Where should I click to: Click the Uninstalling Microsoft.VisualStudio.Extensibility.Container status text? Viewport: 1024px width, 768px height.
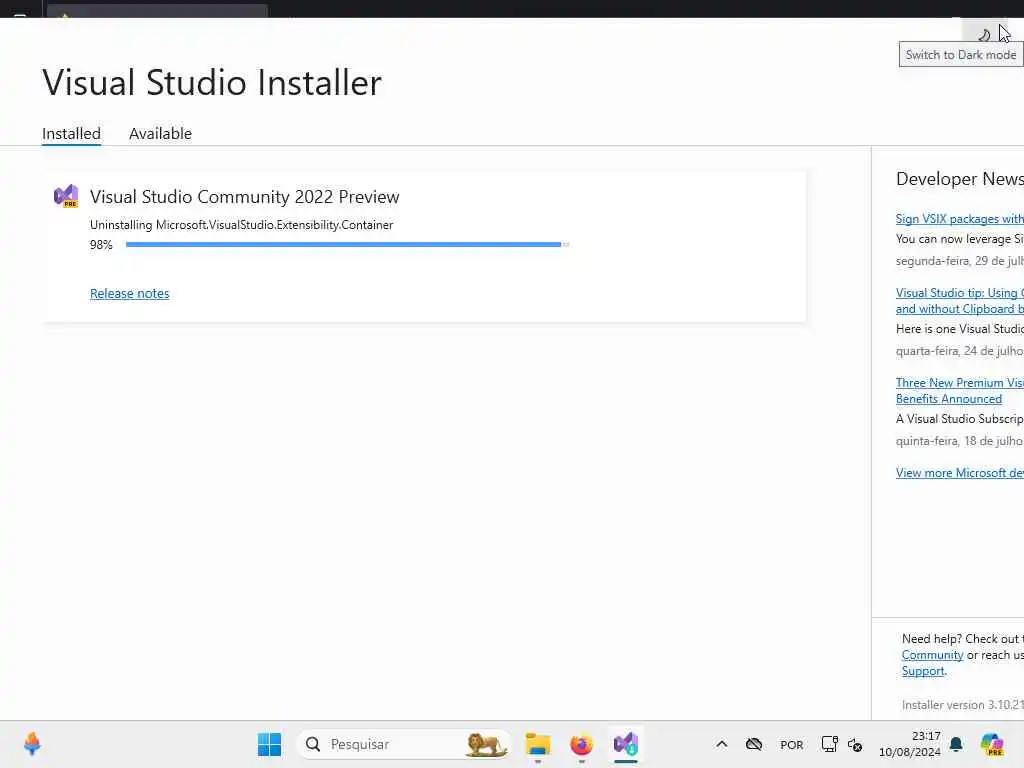(242, 225)
